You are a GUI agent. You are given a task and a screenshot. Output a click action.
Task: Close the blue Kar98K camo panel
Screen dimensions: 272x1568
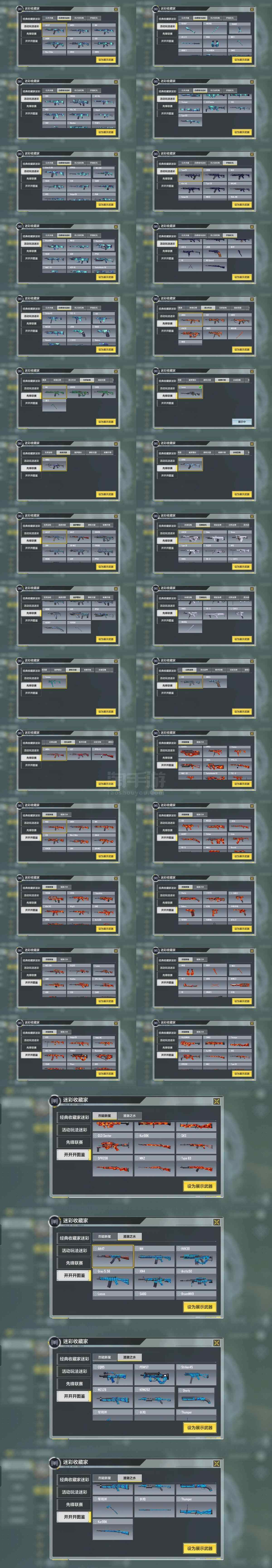216,1463
